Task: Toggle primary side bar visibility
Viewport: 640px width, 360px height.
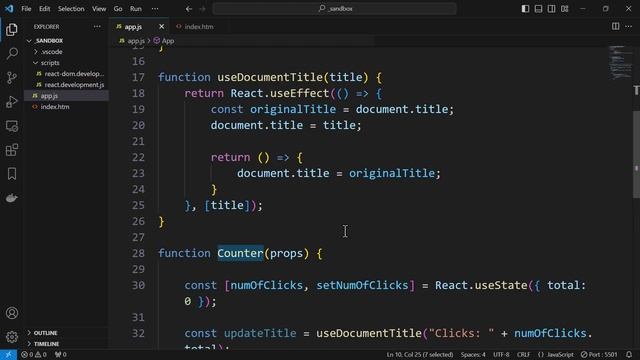Action: (525, 9)
